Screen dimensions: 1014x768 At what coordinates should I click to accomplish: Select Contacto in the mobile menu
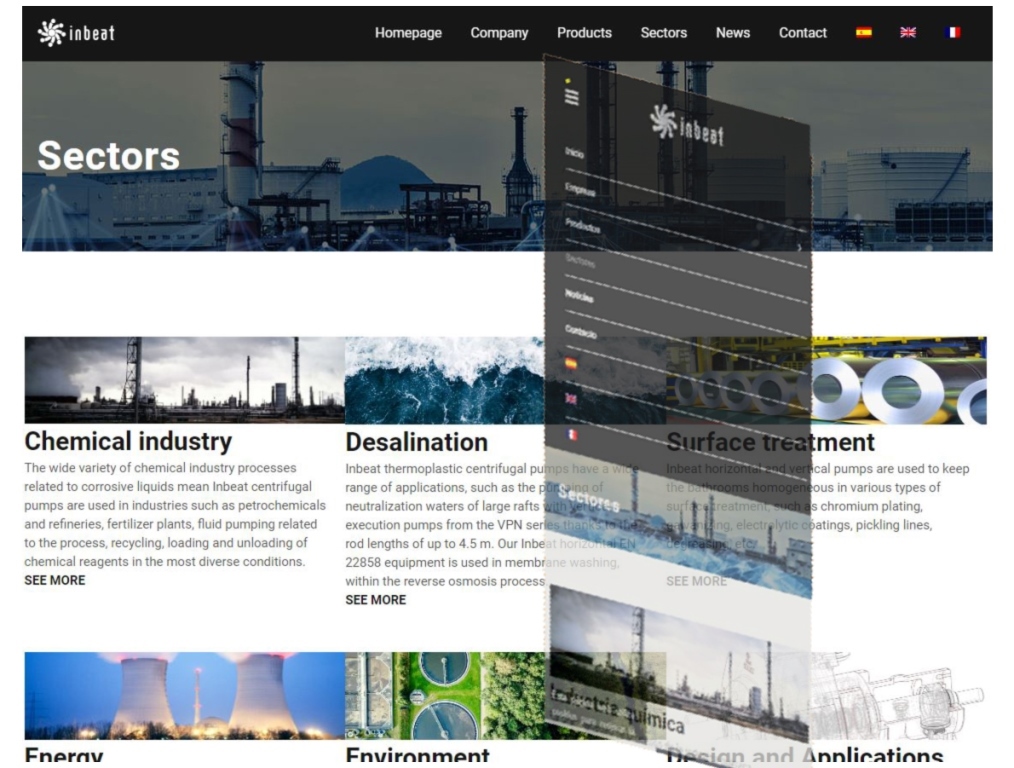click(x=581, y=331)
